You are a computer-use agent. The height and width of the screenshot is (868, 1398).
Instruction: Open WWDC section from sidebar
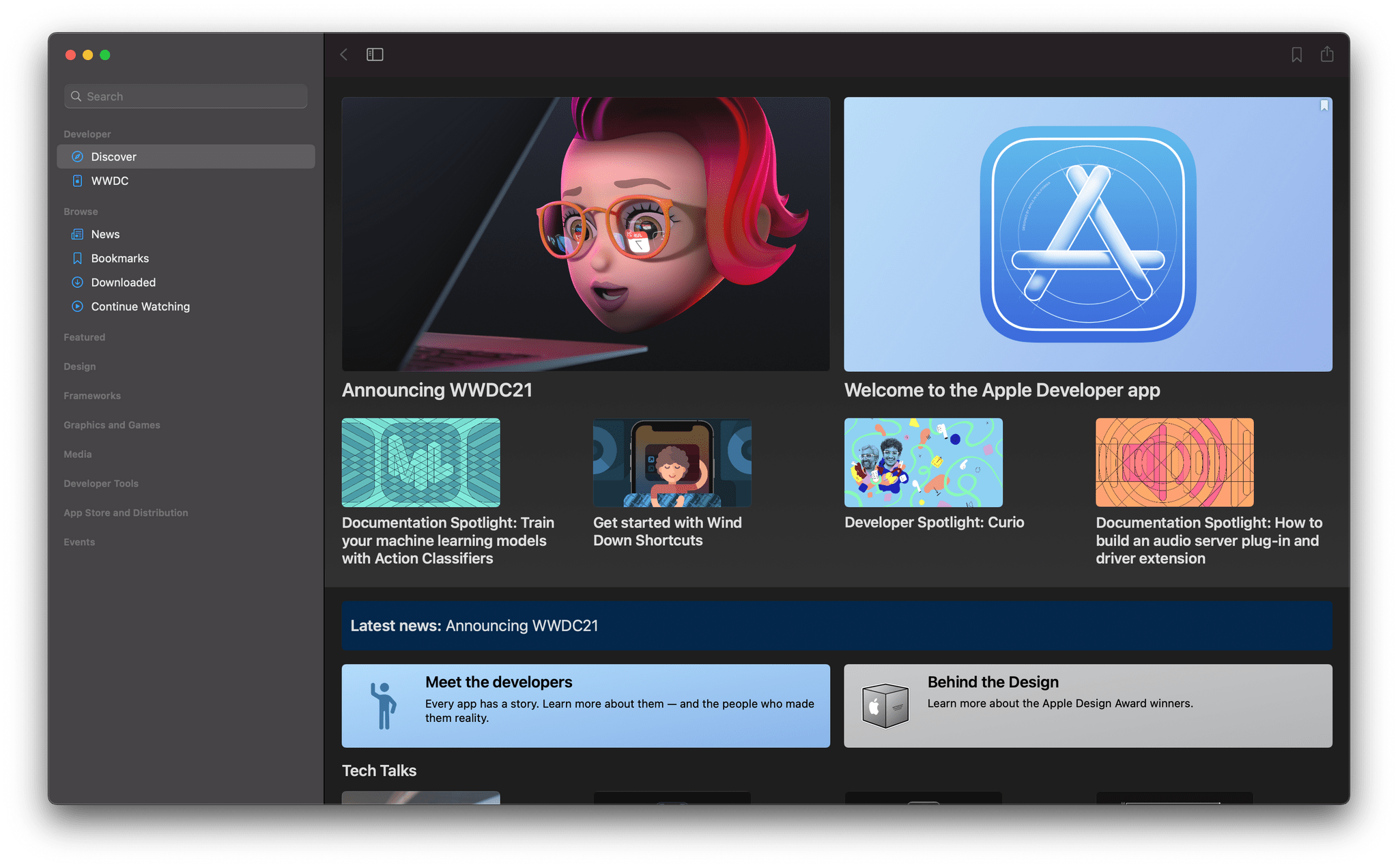pyautogui.click(x=110, y=180)
